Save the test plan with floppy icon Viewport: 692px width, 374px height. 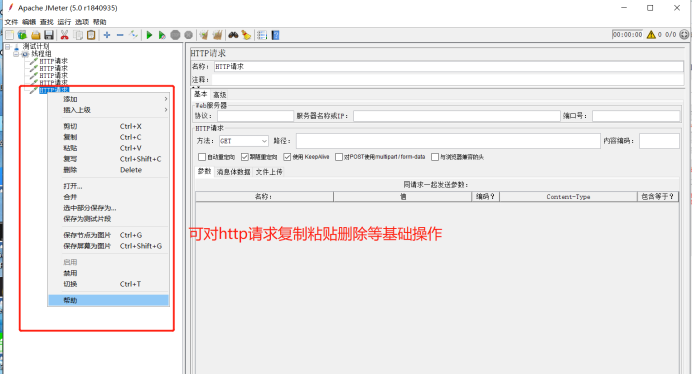[49, 35]
